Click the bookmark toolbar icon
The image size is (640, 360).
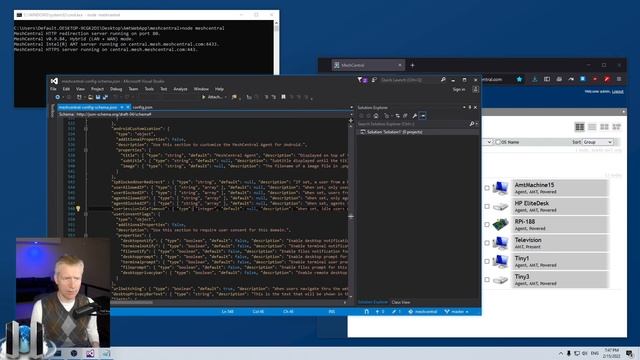(283, 97)
